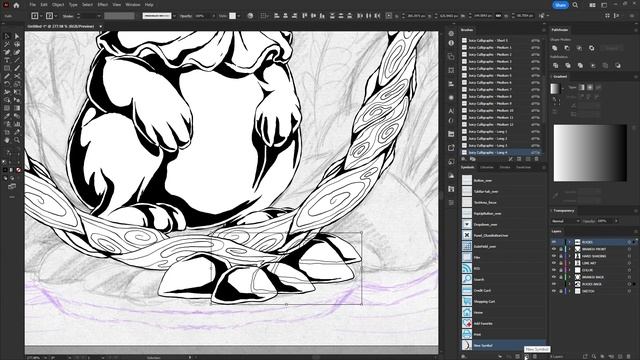The image size is (640, 360).
Task: Click the New Symbol button icon
Action: click(527, 356)
